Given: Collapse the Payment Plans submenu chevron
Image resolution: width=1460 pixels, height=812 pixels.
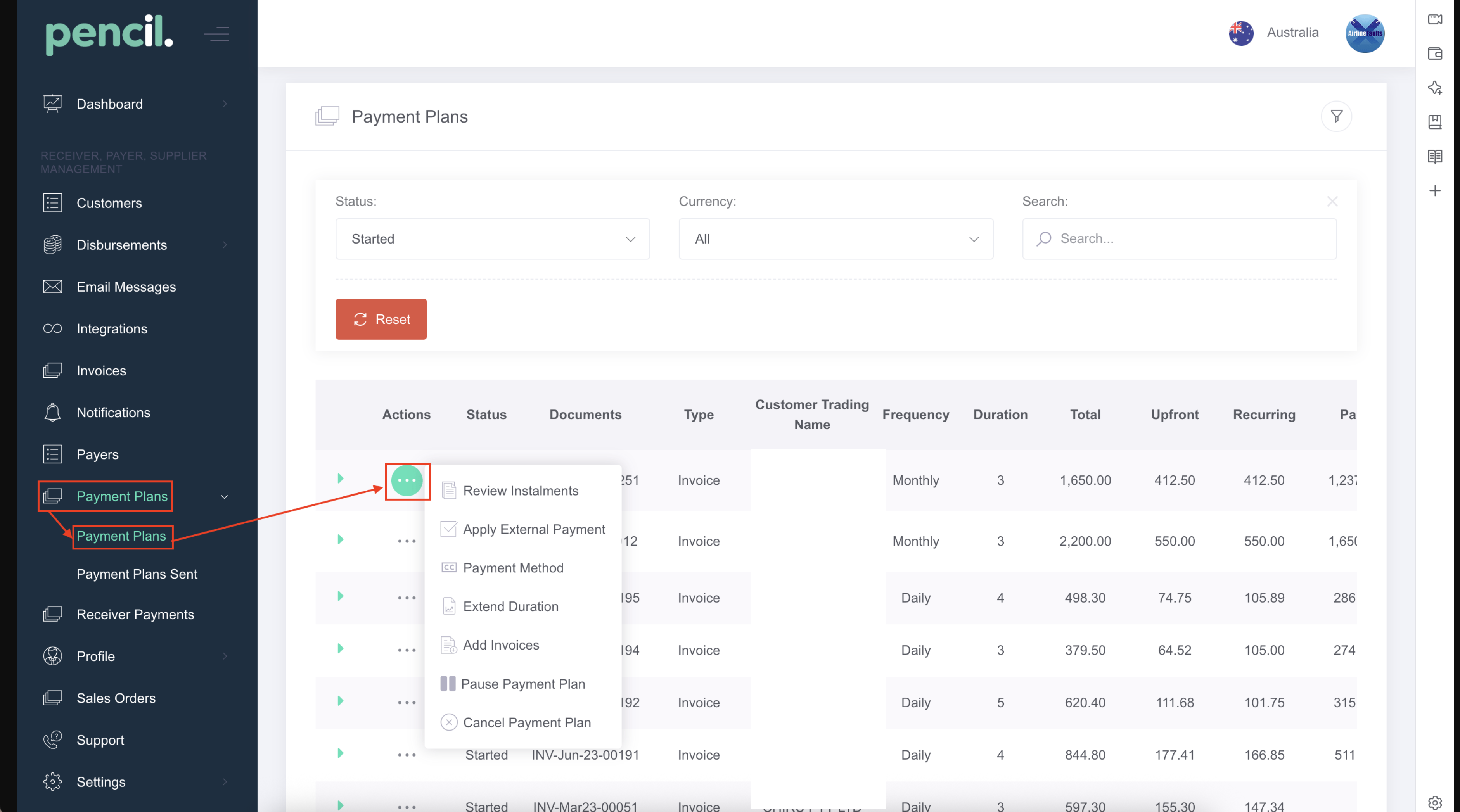Looking at the screenshot, I should (225, 497).
